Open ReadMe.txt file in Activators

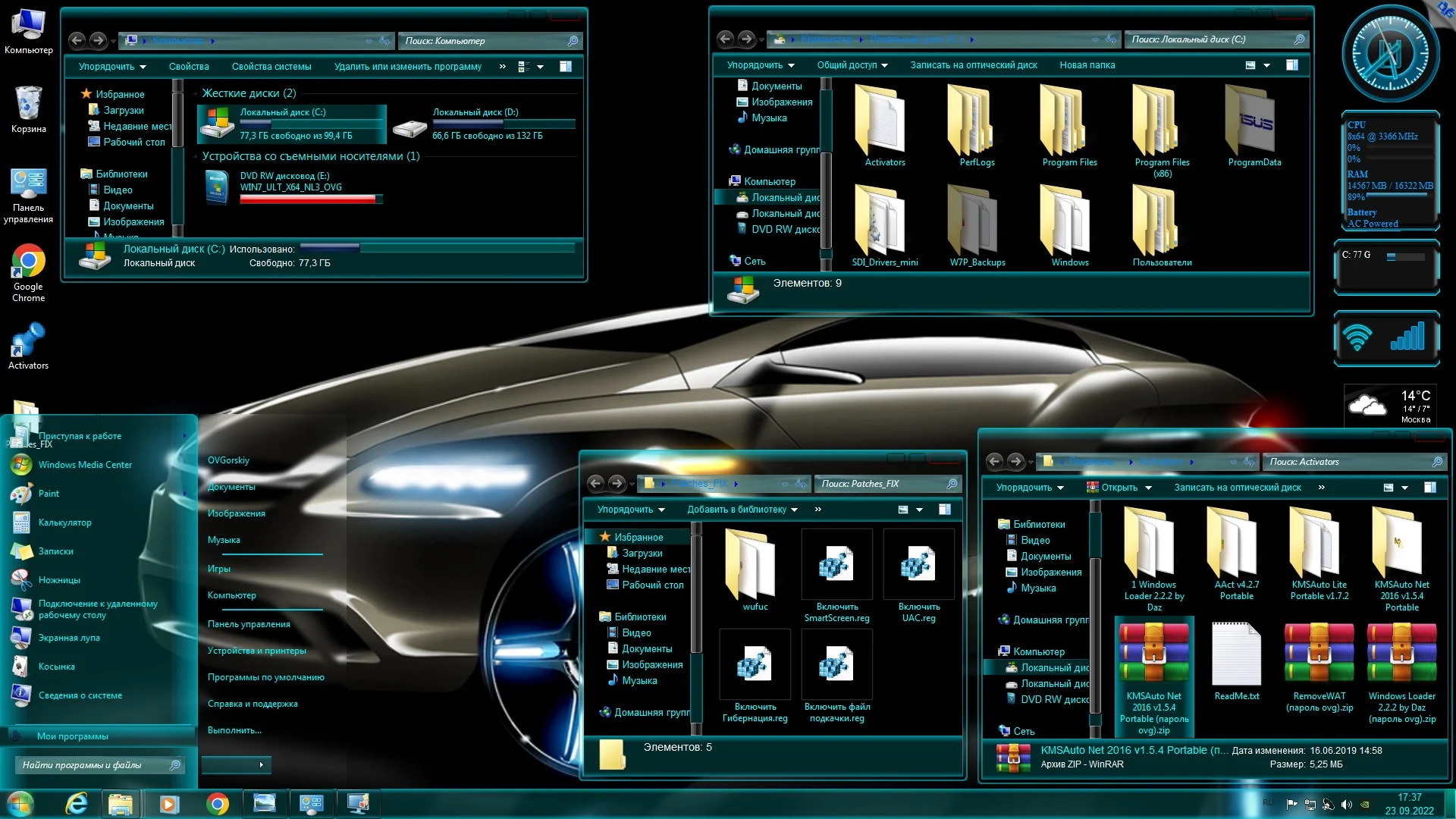pos(1236,654)
